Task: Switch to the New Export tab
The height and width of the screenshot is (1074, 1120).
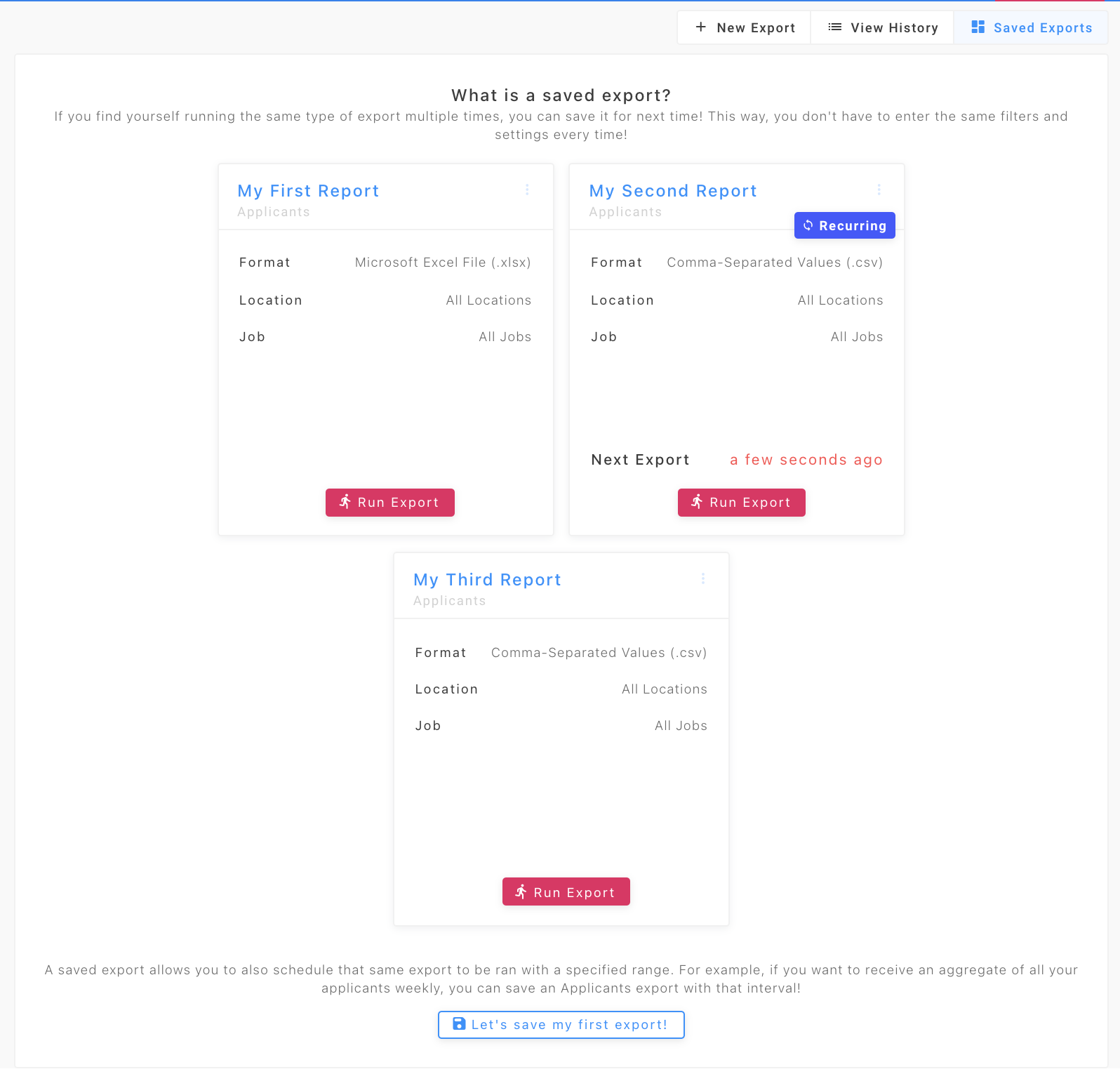Action: pyautogui.click(x=745, y=28)
